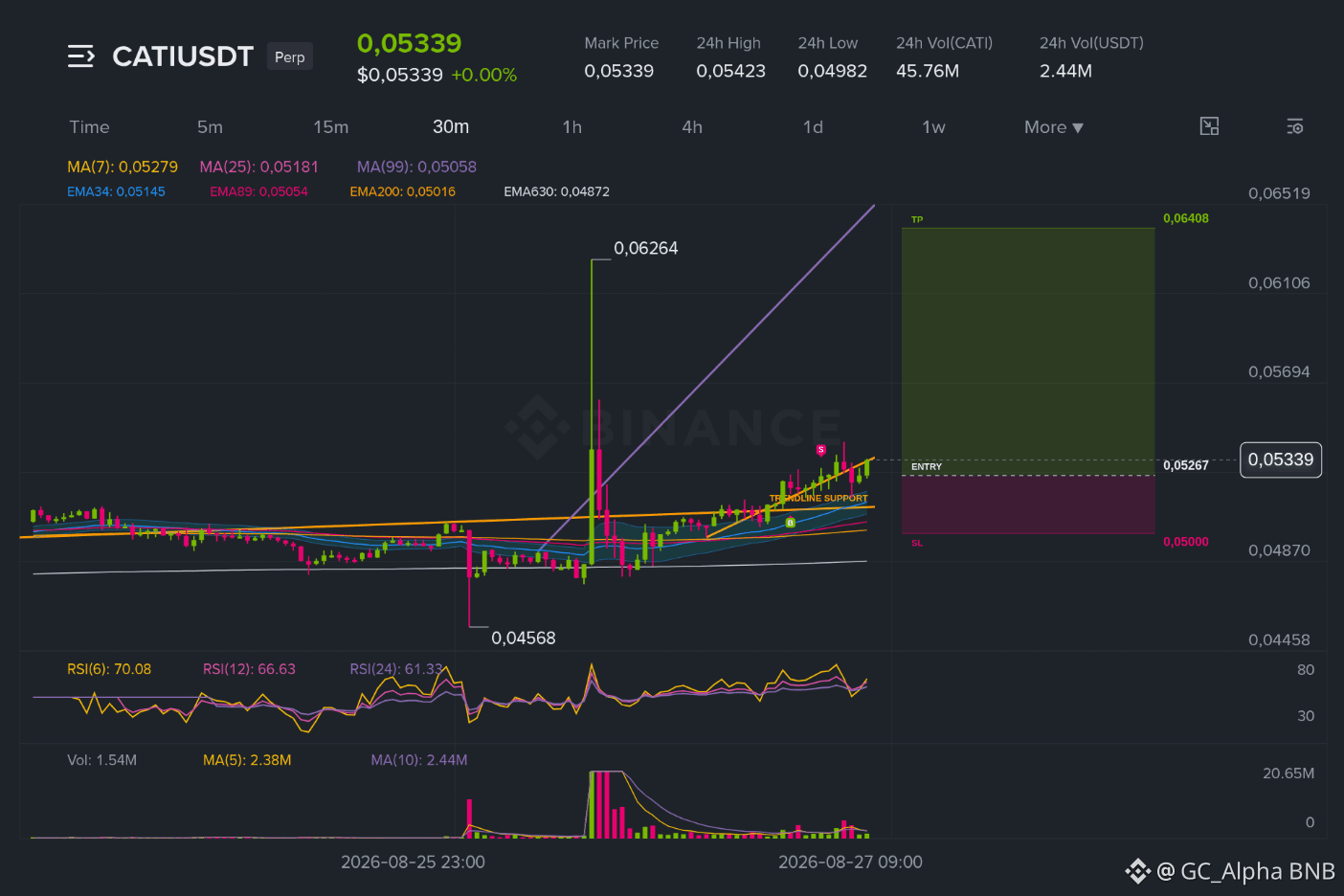
Task: Click the Mark Price value
Action: [x=619, y=71]
